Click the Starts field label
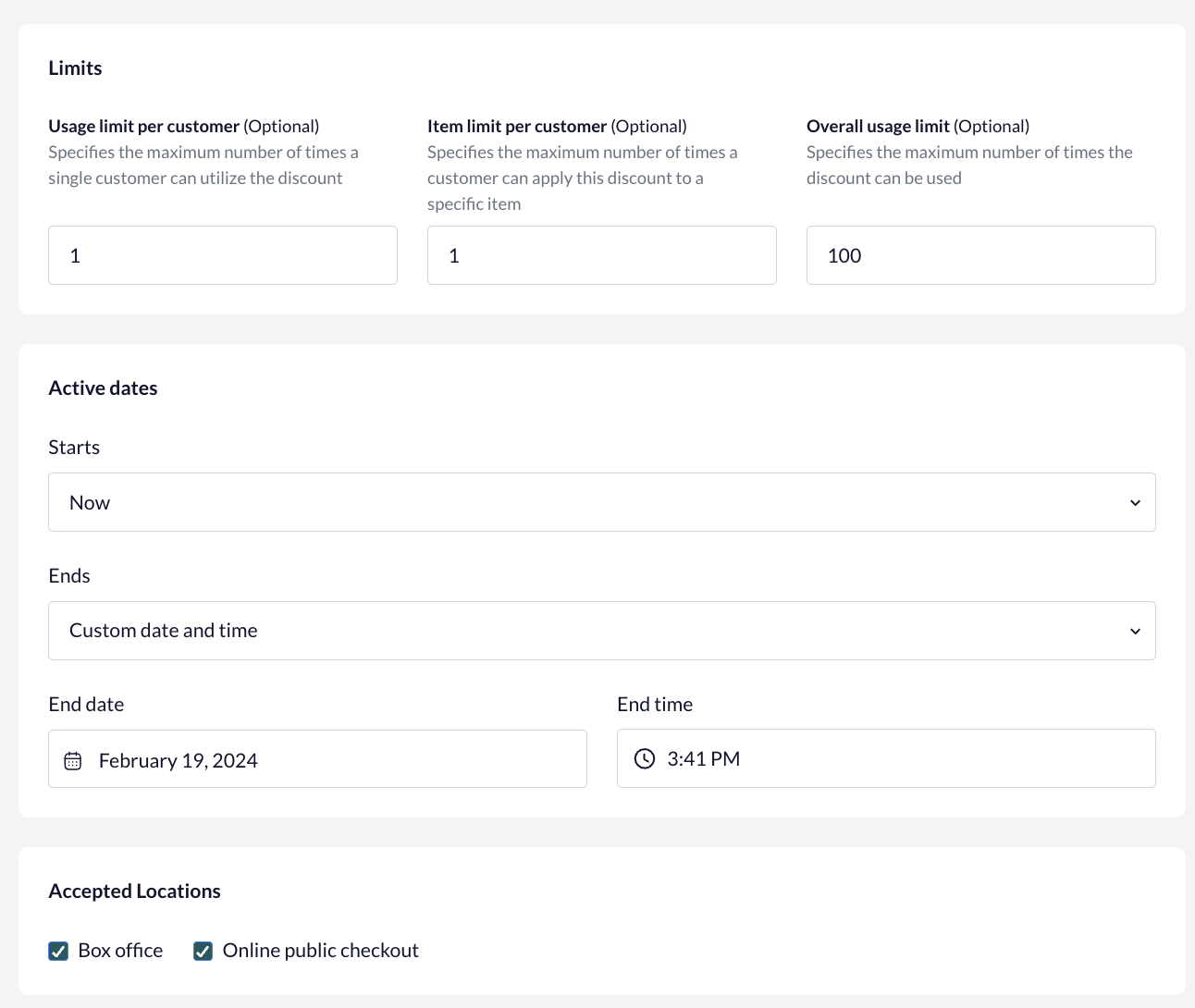The width and height of the screenshot is (1195, 1008). (x=74, y=448)
